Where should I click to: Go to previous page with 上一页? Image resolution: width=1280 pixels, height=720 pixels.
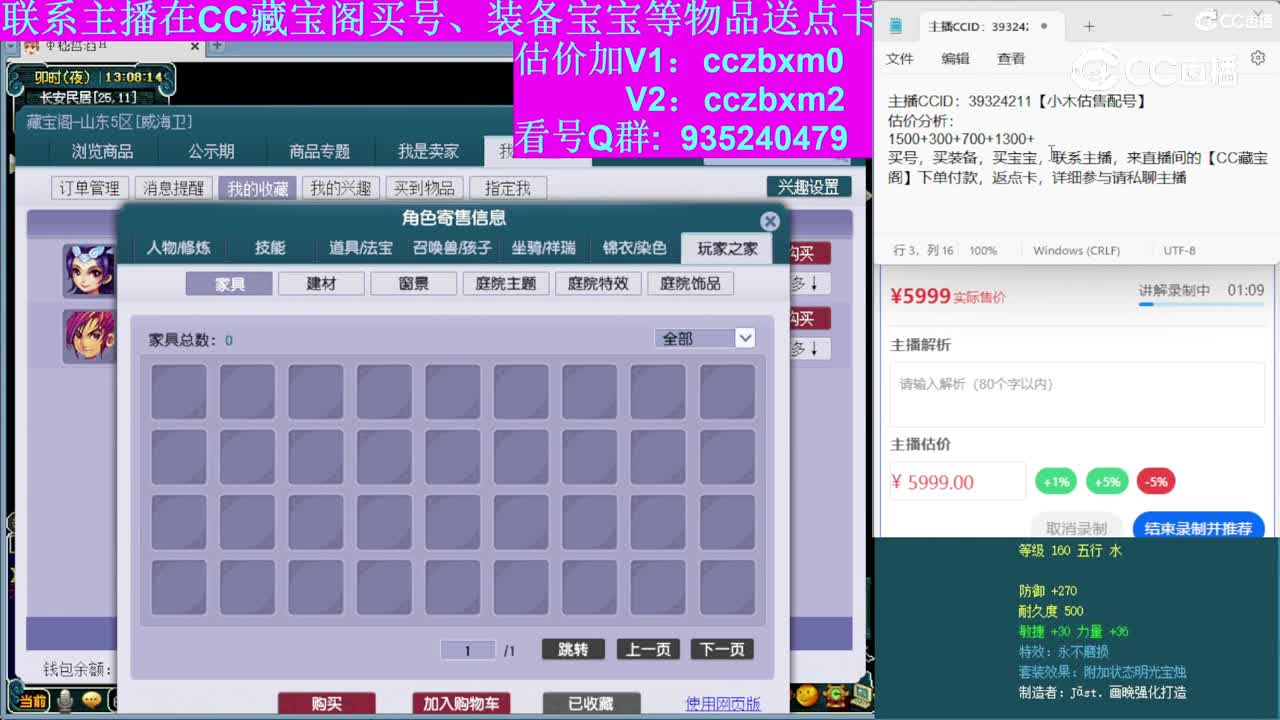click(x=648, y=650)
